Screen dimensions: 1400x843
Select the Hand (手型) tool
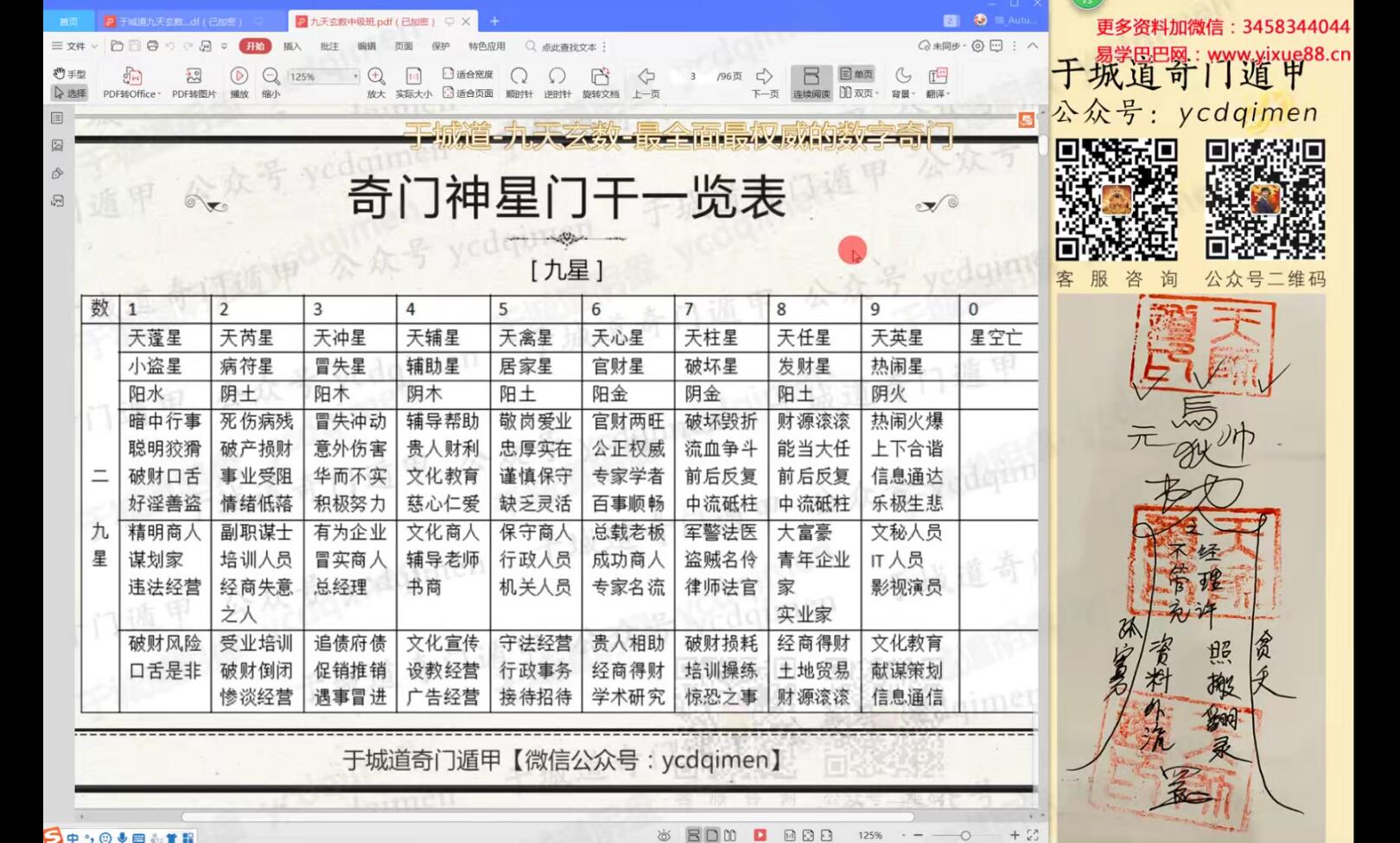coord(69,74)
